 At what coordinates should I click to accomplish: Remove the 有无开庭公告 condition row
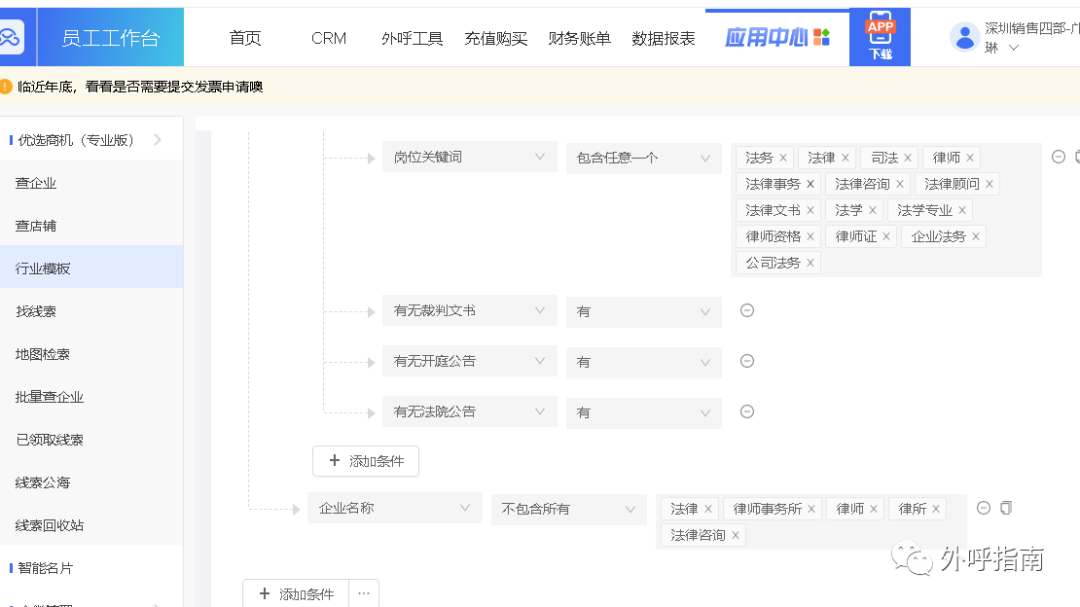(747, 361)
